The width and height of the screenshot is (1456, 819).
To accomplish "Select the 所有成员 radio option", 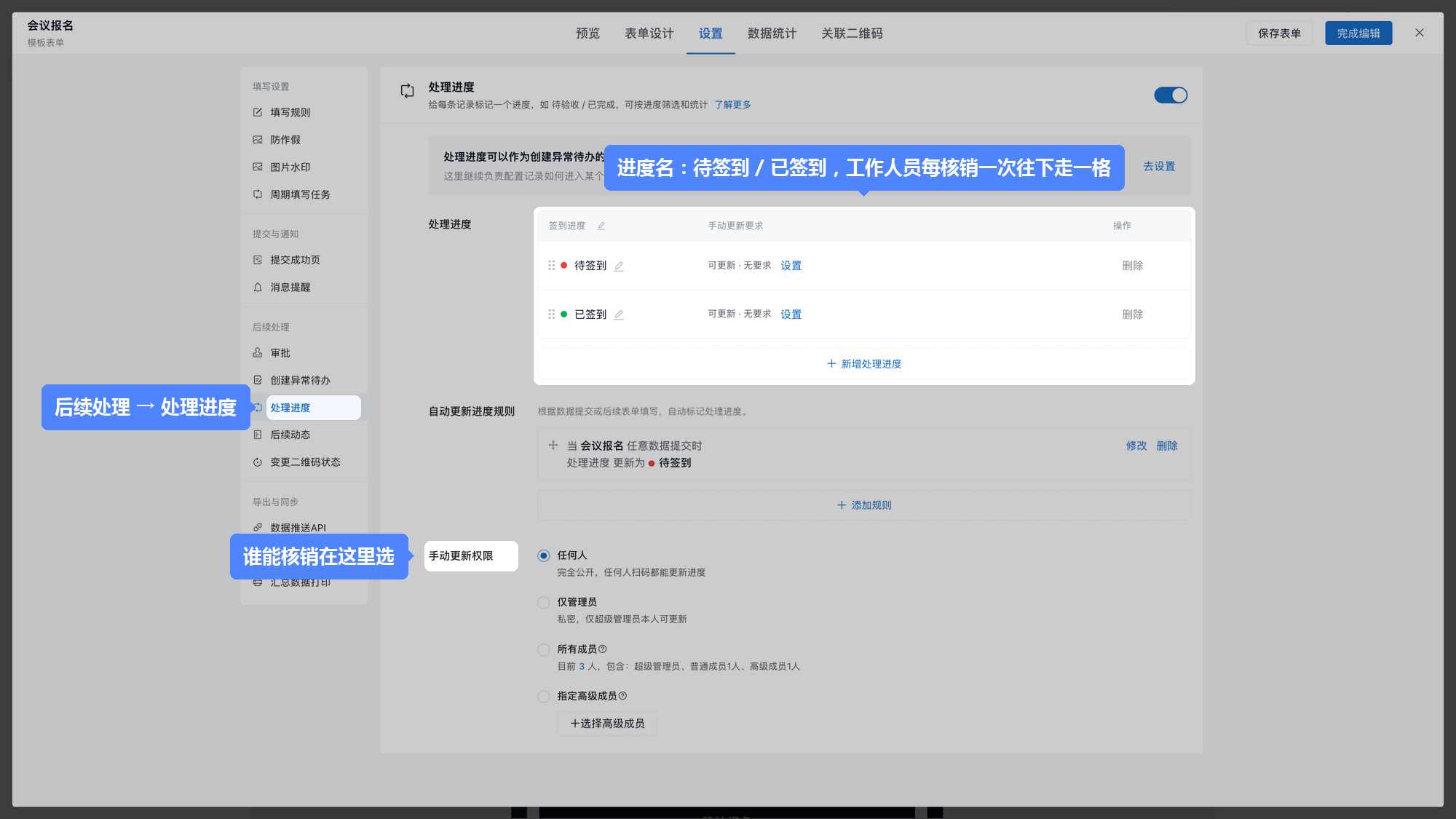I will coord(543,649).
